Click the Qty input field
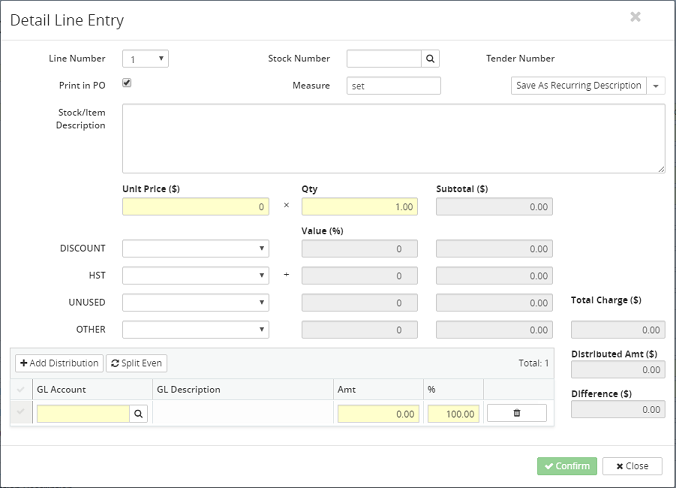Screen dimensions: 676x488 359,207
